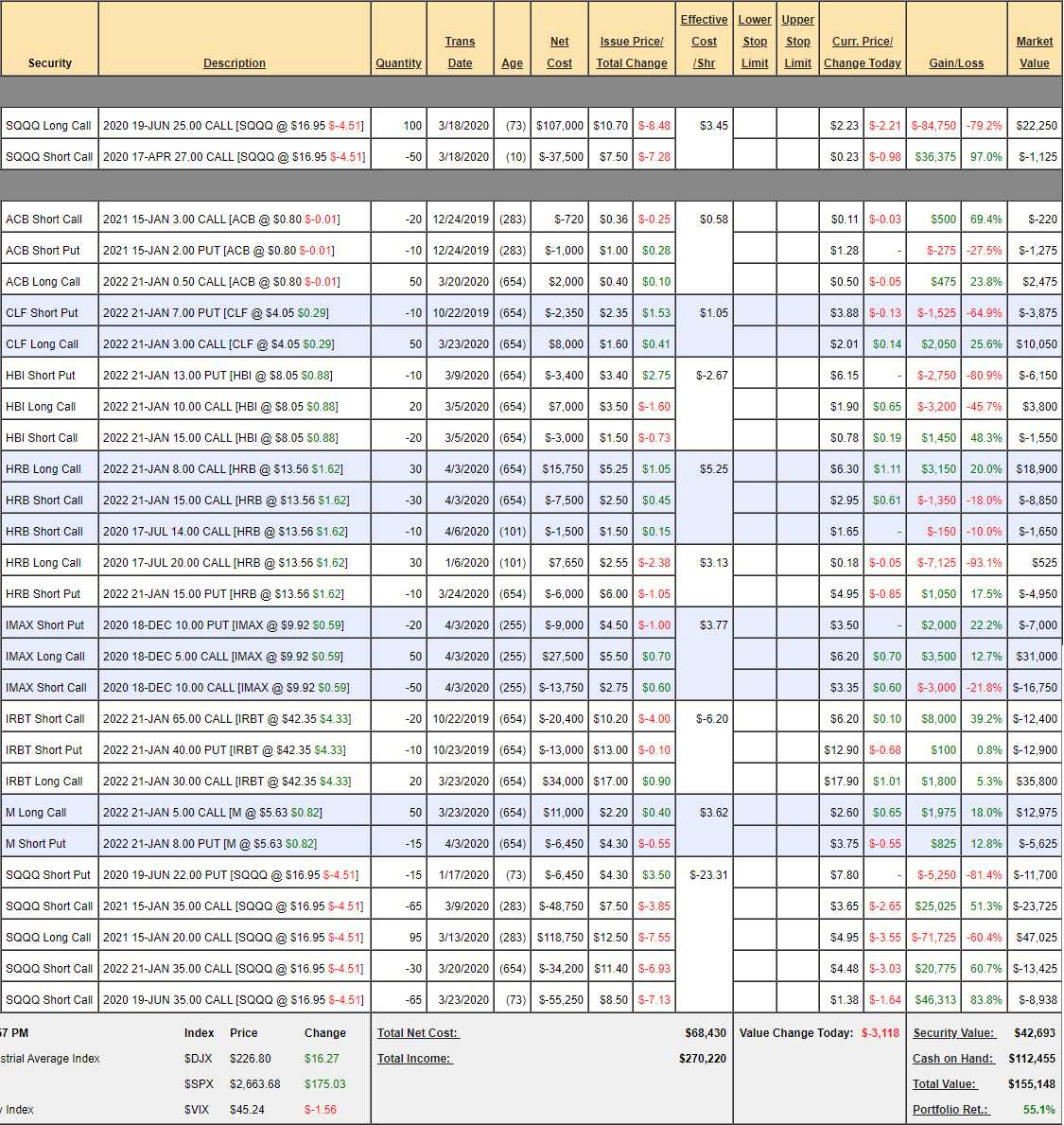This screenshot has width=1064, height=1125.
Task: Select the Issue Price/Total Change header
Action: (x=631, y=52)
